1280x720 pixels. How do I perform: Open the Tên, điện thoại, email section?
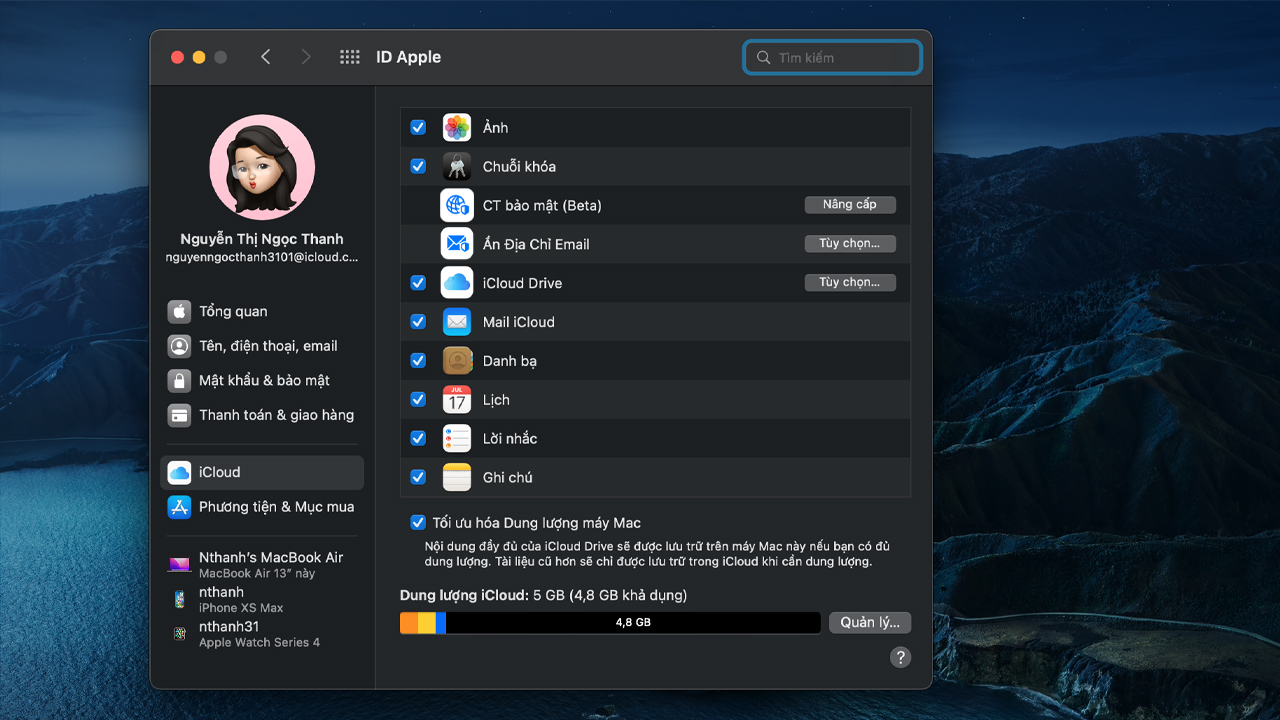262,346
